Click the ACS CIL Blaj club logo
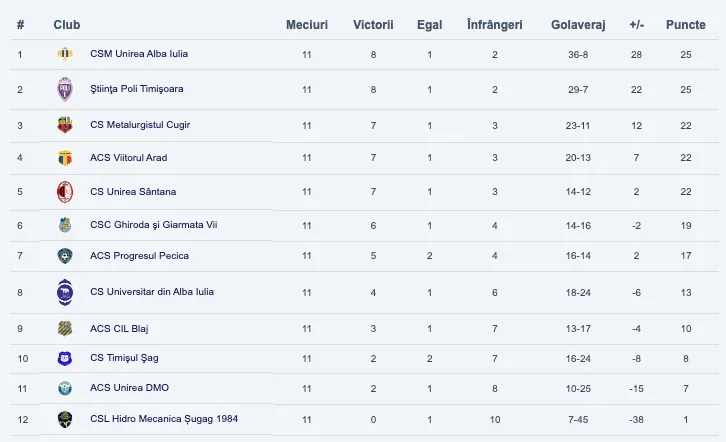The height and width of the screenshot is (442, 726). 65,328
